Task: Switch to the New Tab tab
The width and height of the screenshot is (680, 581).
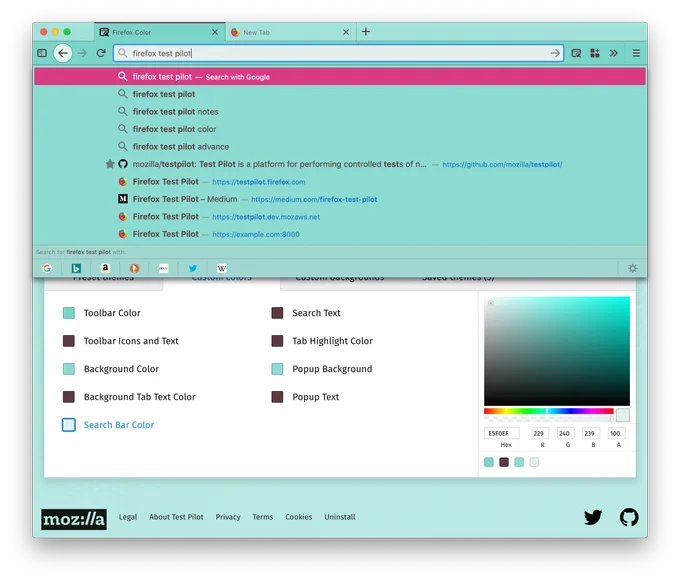Action: click(x=291, y=32)
